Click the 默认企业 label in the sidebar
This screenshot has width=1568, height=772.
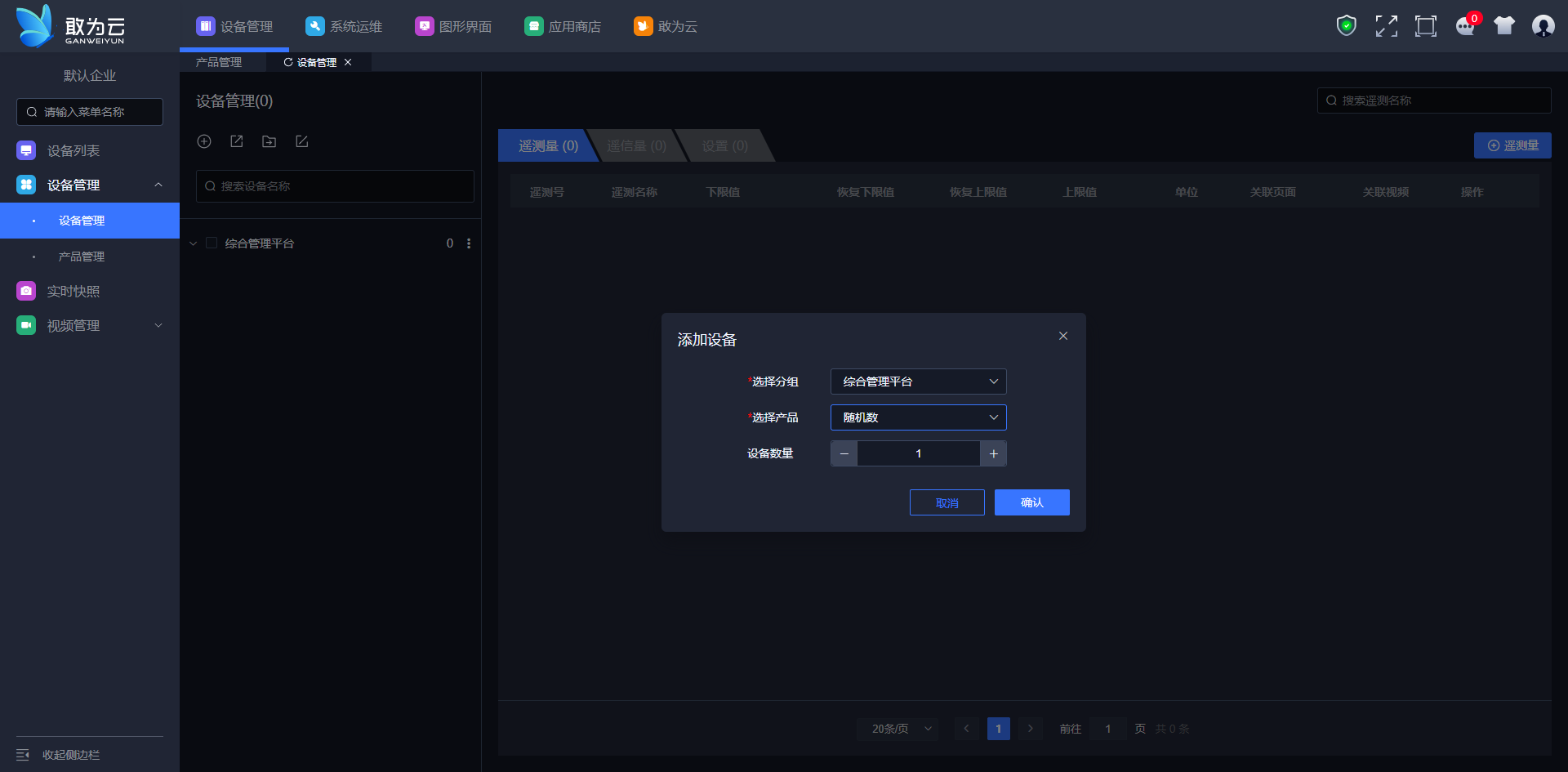pos(90,76)
